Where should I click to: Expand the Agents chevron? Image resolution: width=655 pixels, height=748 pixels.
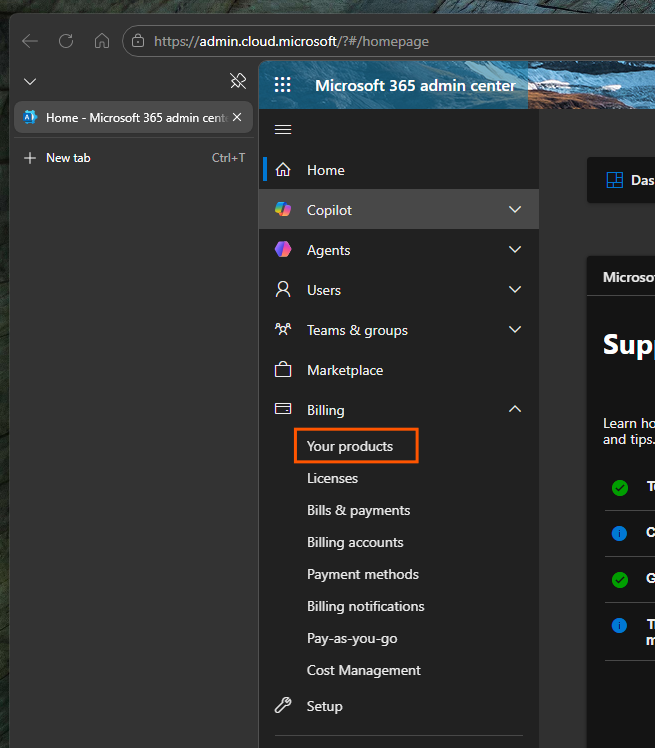(x=515, y=249)
